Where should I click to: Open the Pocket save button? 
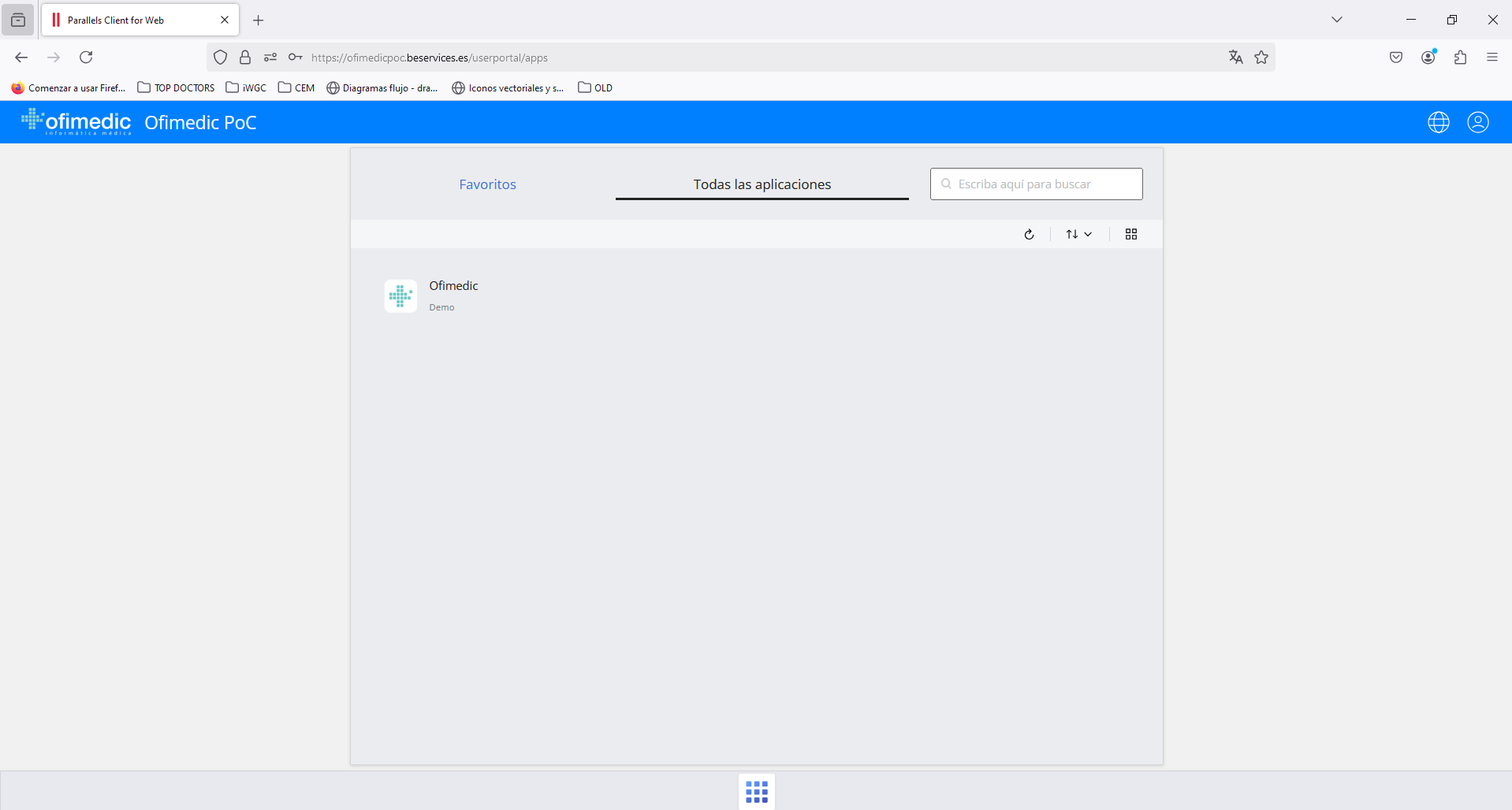tap(1396, 58)
